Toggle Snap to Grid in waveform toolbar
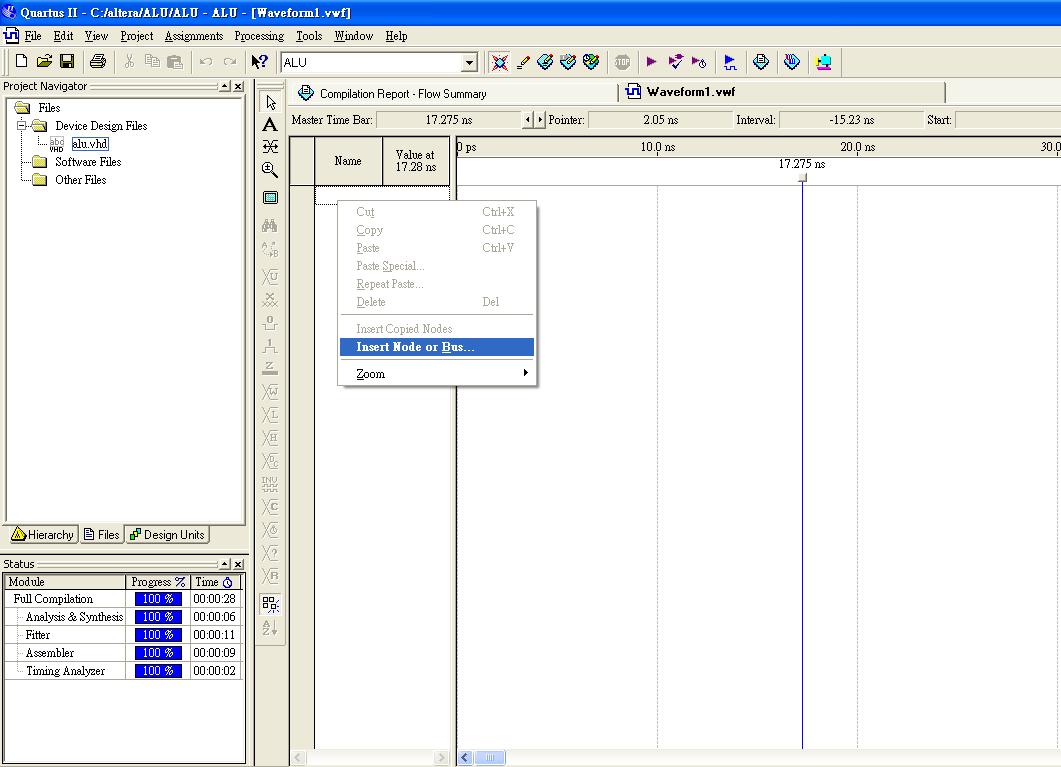1061x767 pixels. click(x=270, y=604)
